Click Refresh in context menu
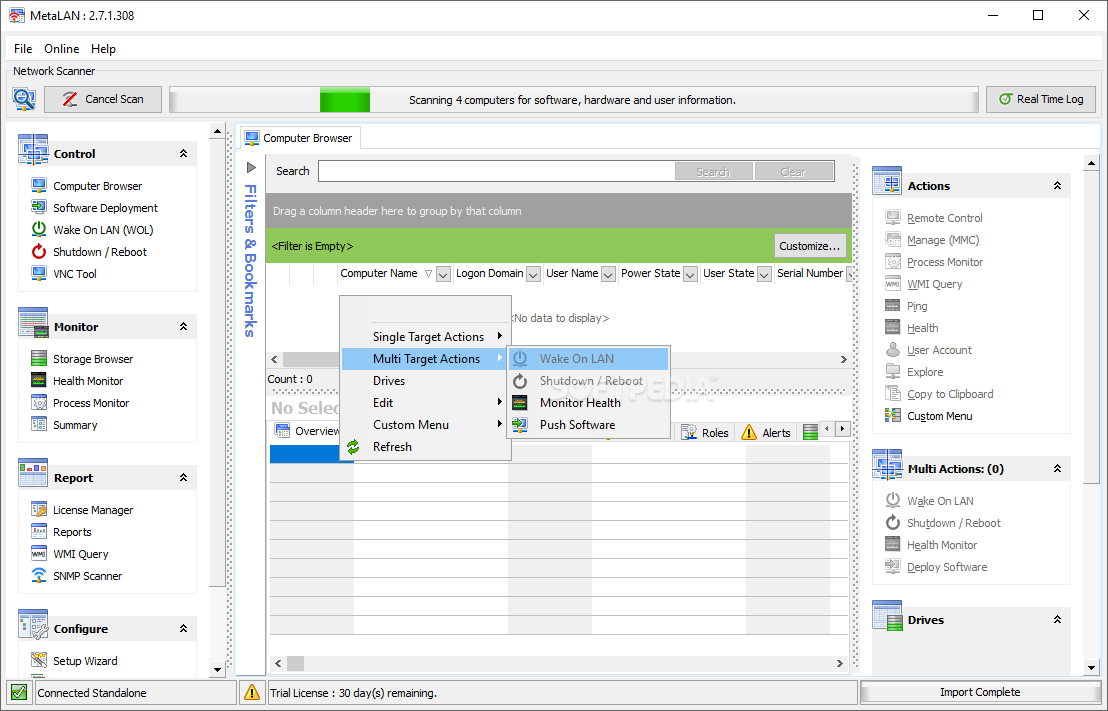 click(x=425, y=447)
